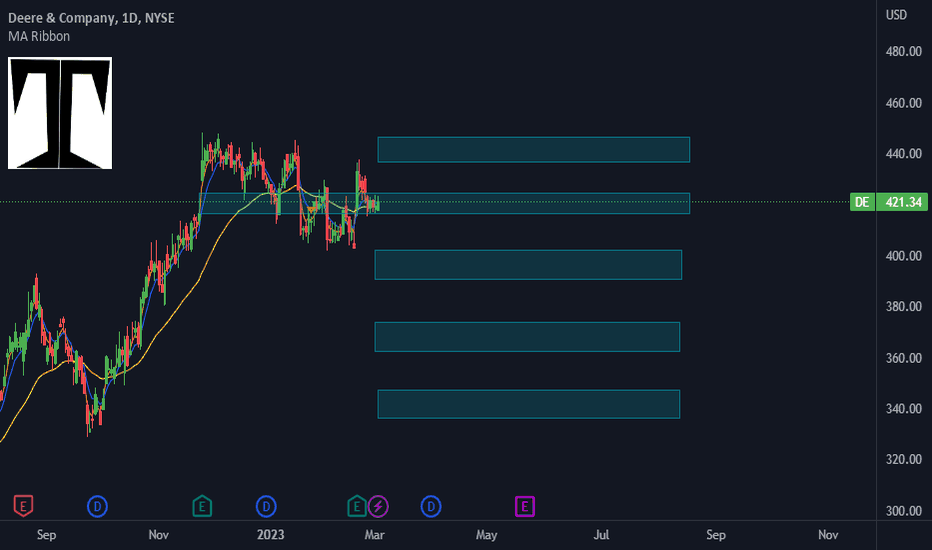Viewport: 932px width, 550px height.
Task: Select the lowest teal rectangle zone
Action: pyautogui.click(x=529, y=404)
